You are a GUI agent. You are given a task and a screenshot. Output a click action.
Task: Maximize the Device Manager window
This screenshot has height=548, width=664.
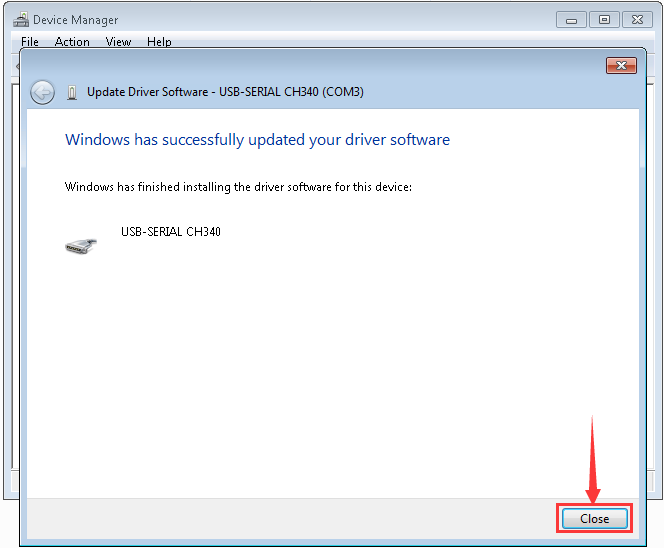click(x=604, y=19)
